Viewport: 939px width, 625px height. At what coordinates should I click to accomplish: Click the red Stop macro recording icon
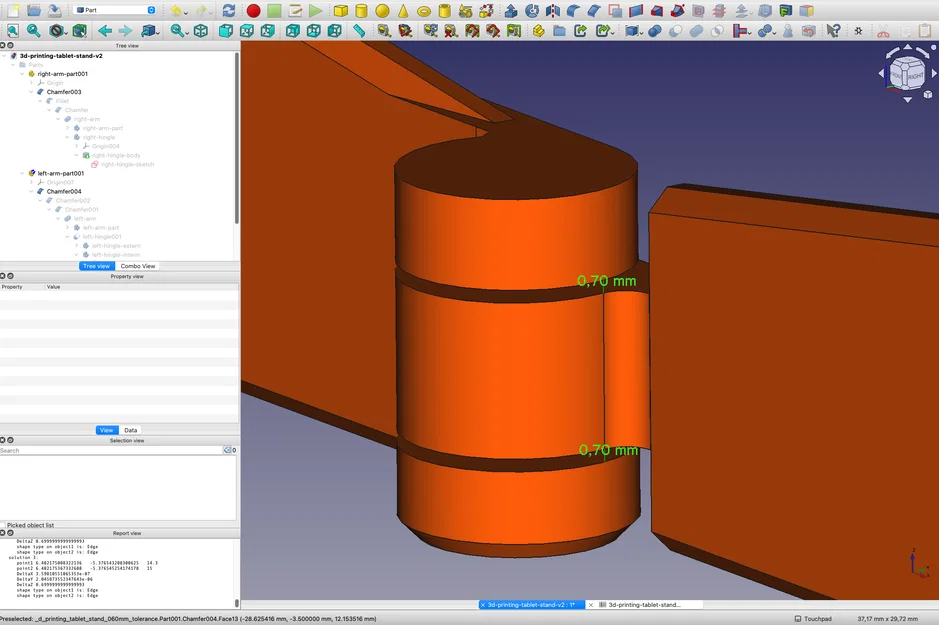pyautogui.click(x=253, y=11)
